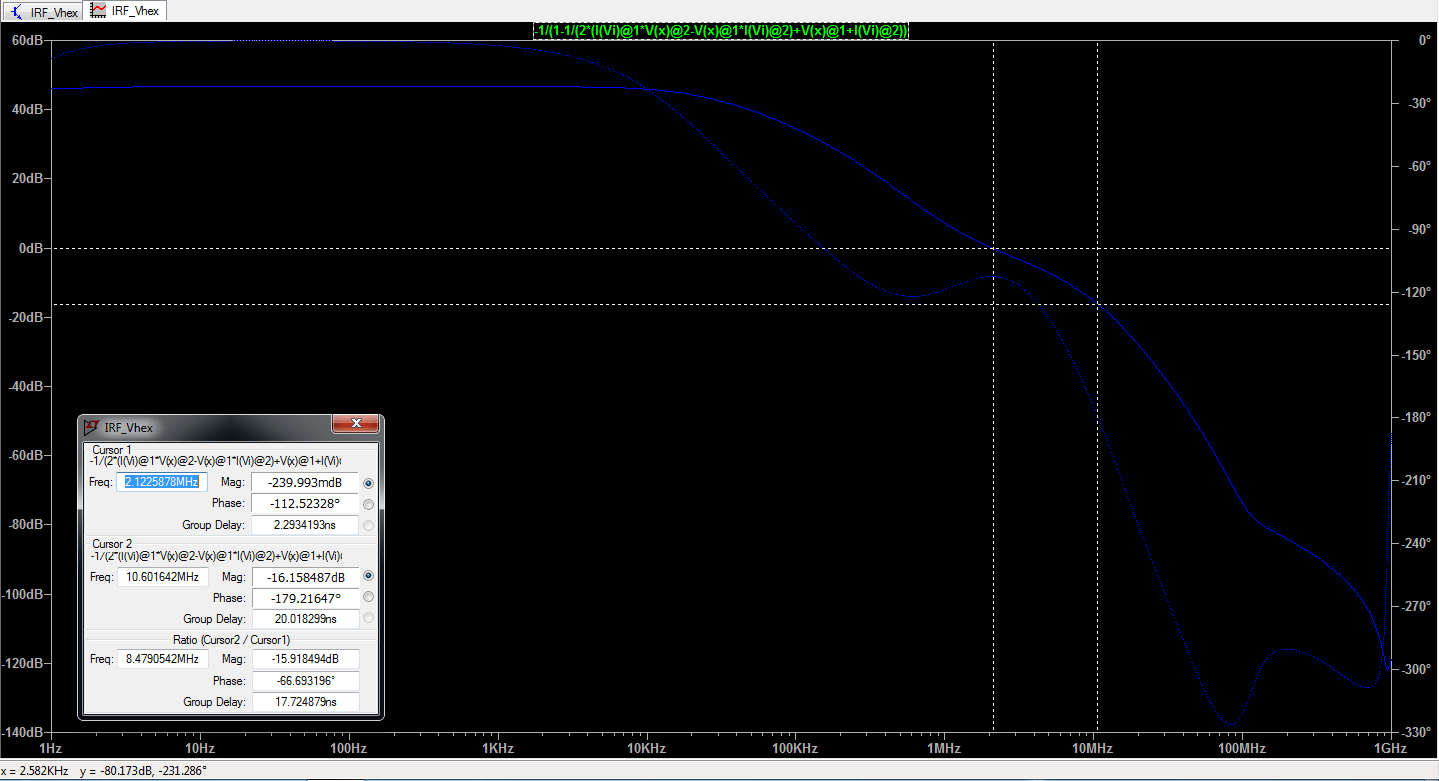Click the status bar coordinate readout
Image resolution: width=1439 pixels, height=781 pixels.
tap(104, 771)
